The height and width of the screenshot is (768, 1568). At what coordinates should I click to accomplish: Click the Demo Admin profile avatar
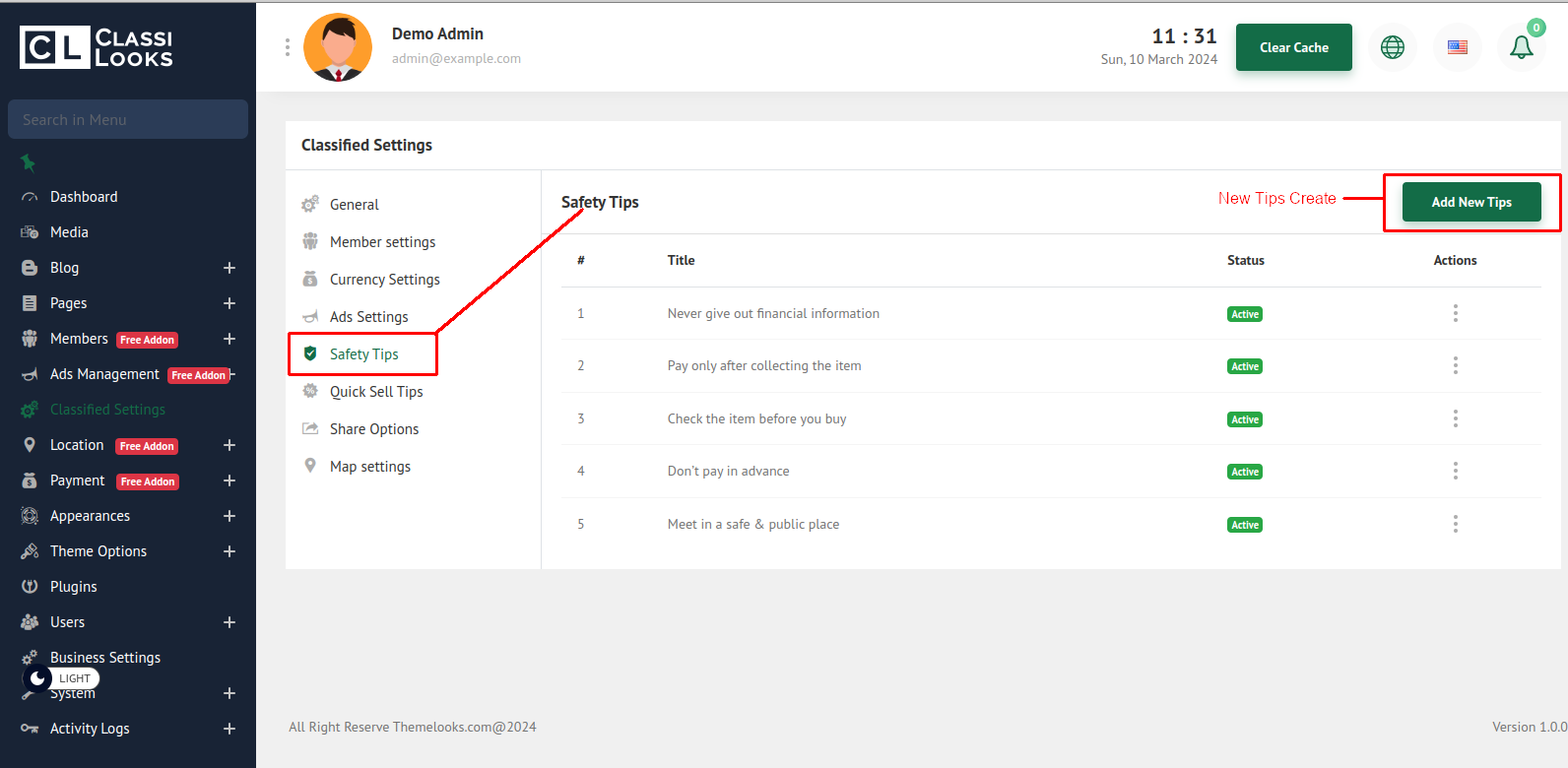338,47
